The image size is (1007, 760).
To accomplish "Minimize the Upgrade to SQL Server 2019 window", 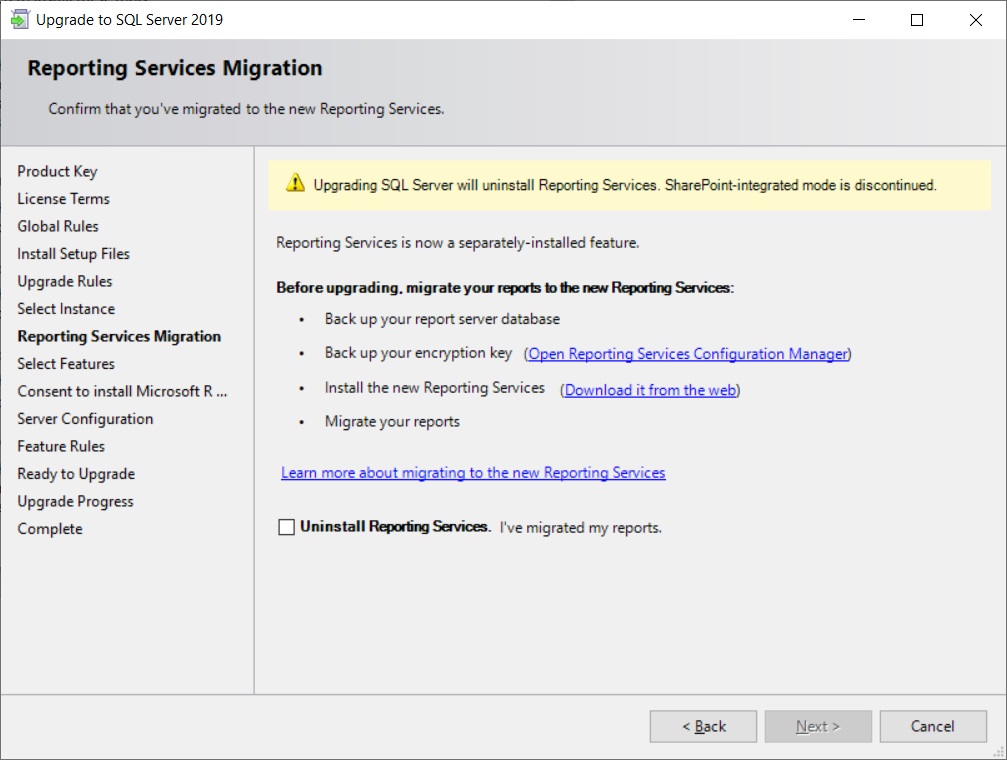I will (x=859, y=20).
